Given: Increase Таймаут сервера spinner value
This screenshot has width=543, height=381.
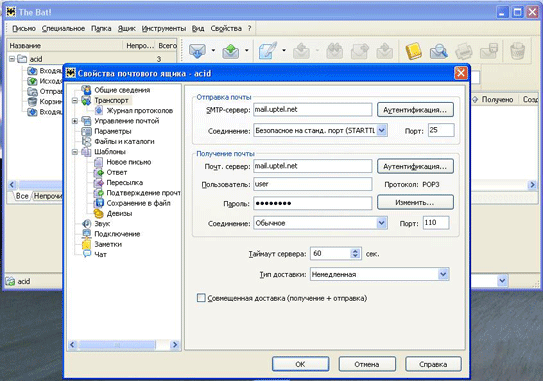Looking at the screenshot, I should [355, 251].
